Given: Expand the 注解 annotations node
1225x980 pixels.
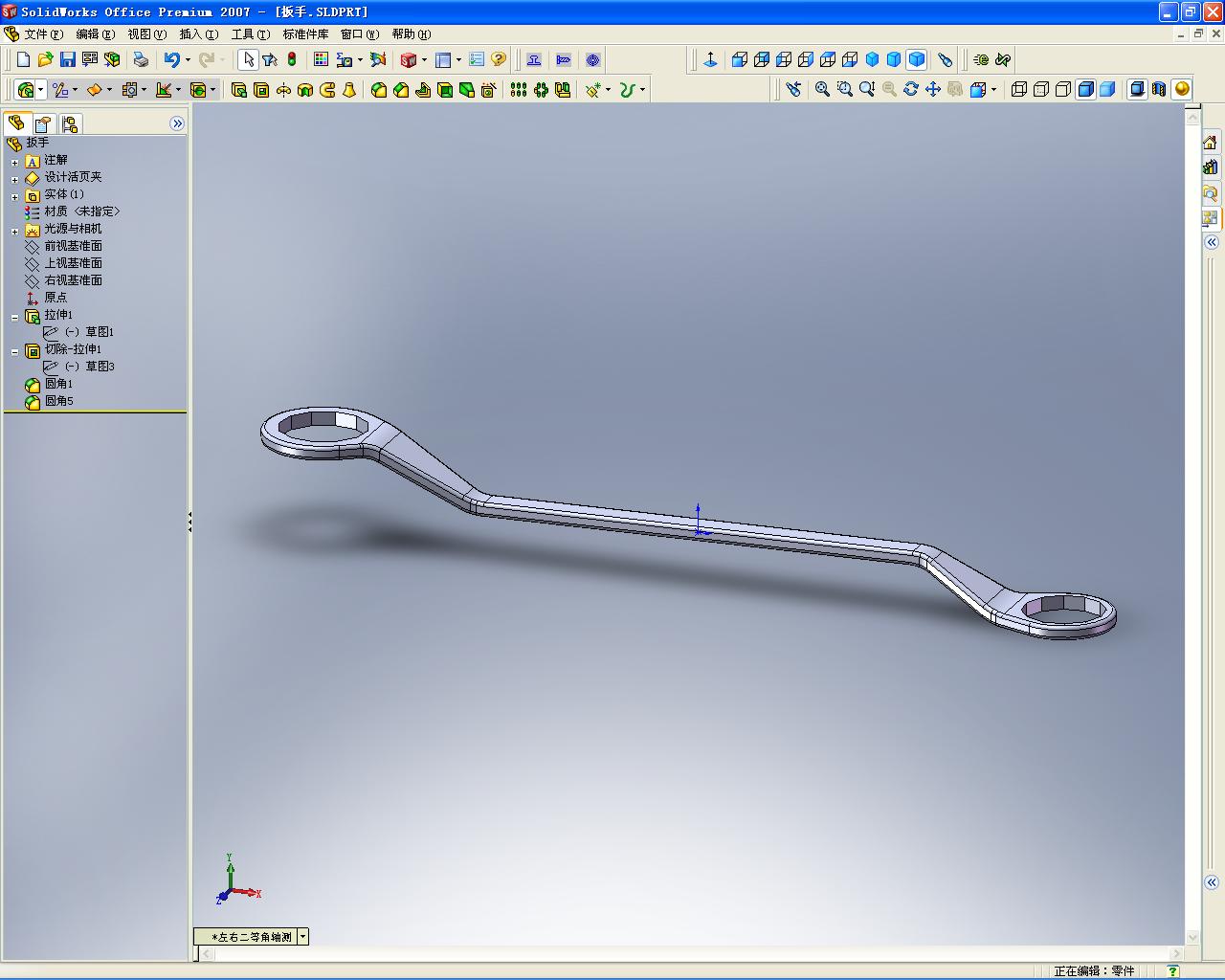Looking at the screenshot, I should [x=14, y=162].
